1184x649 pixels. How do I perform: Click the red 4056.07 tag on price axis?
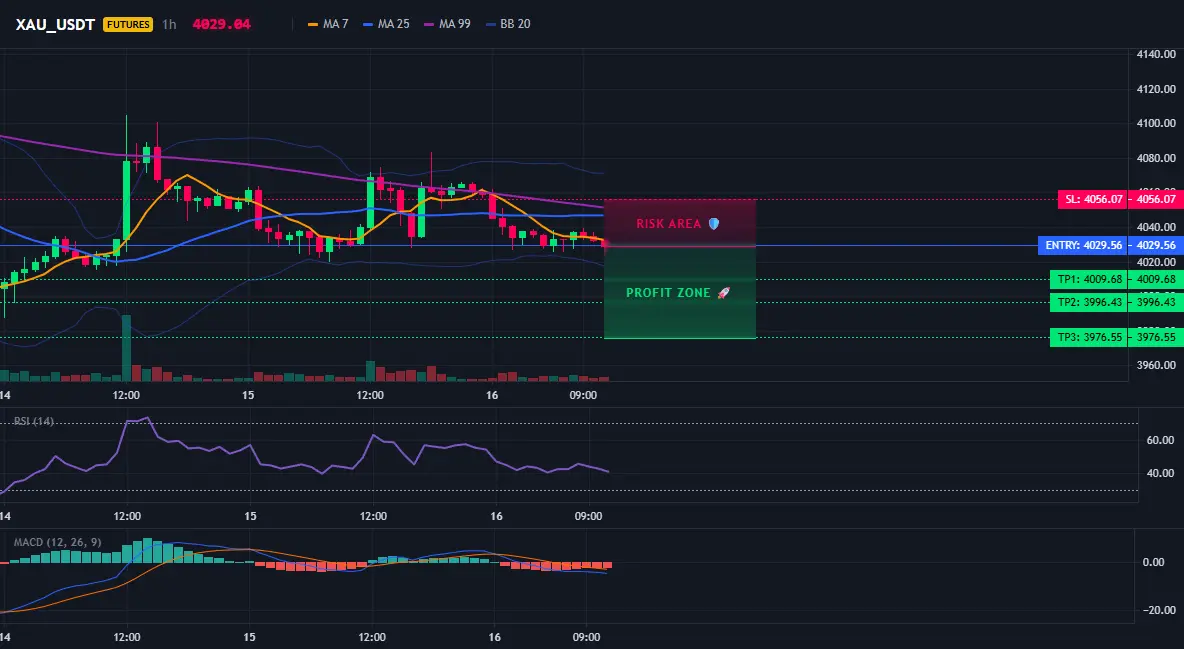click(x=1155, y=199)
